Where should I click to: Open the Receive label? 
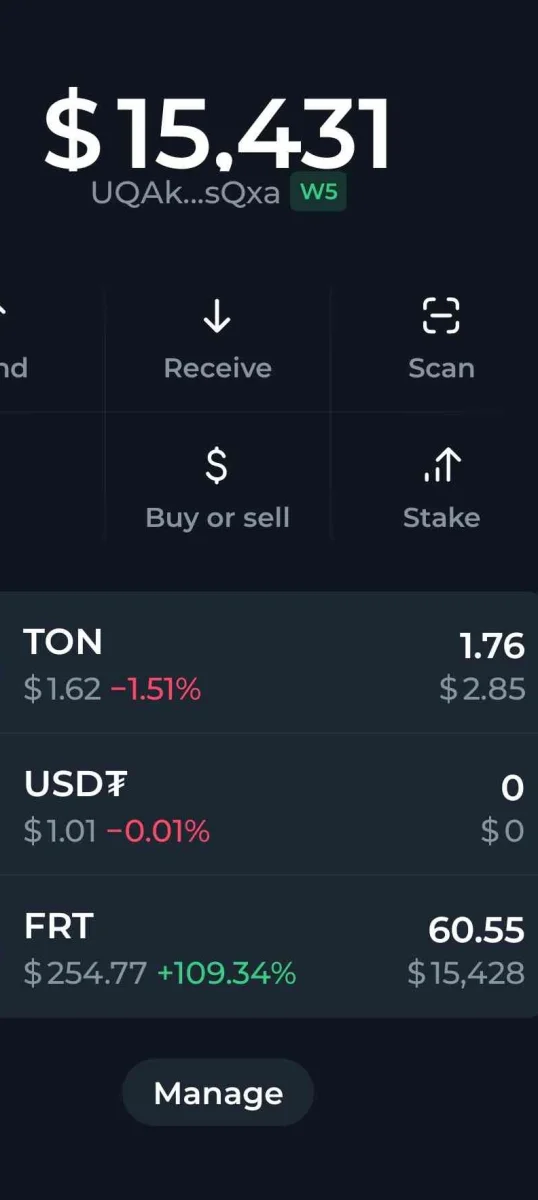click(217, 368)
